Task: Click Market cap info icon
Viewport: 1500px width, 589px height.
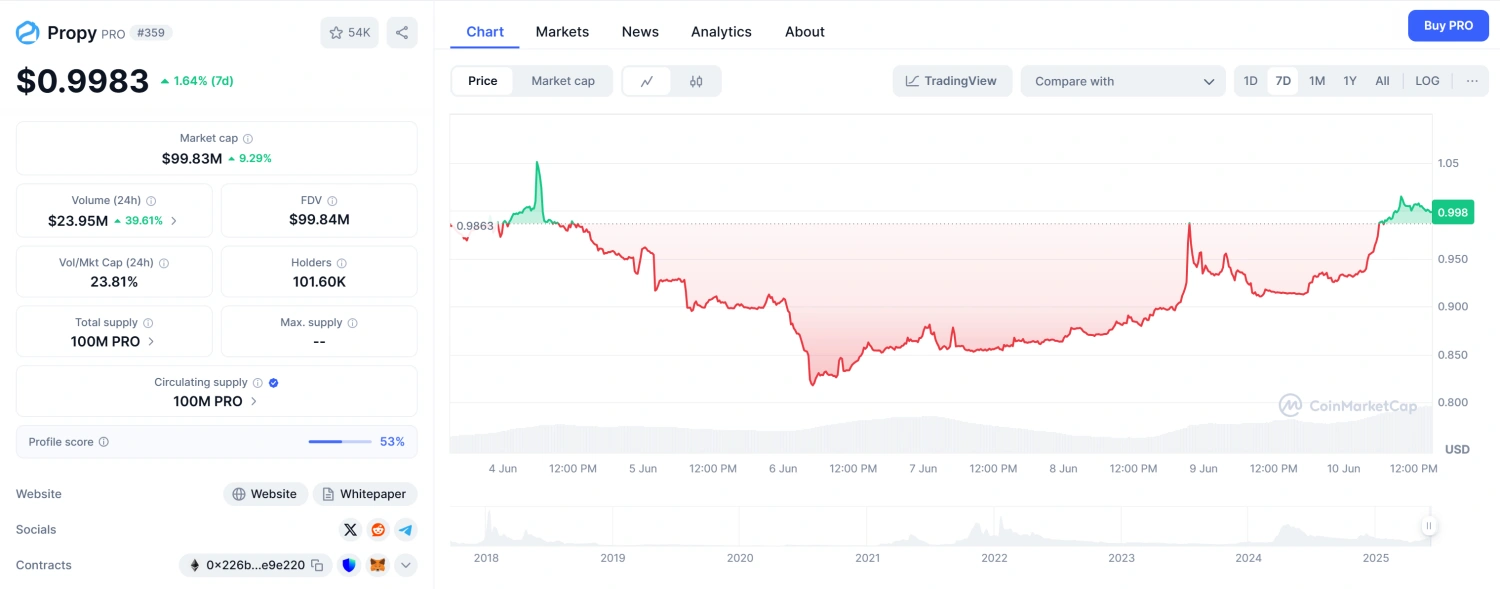Action: click(248, 139)
